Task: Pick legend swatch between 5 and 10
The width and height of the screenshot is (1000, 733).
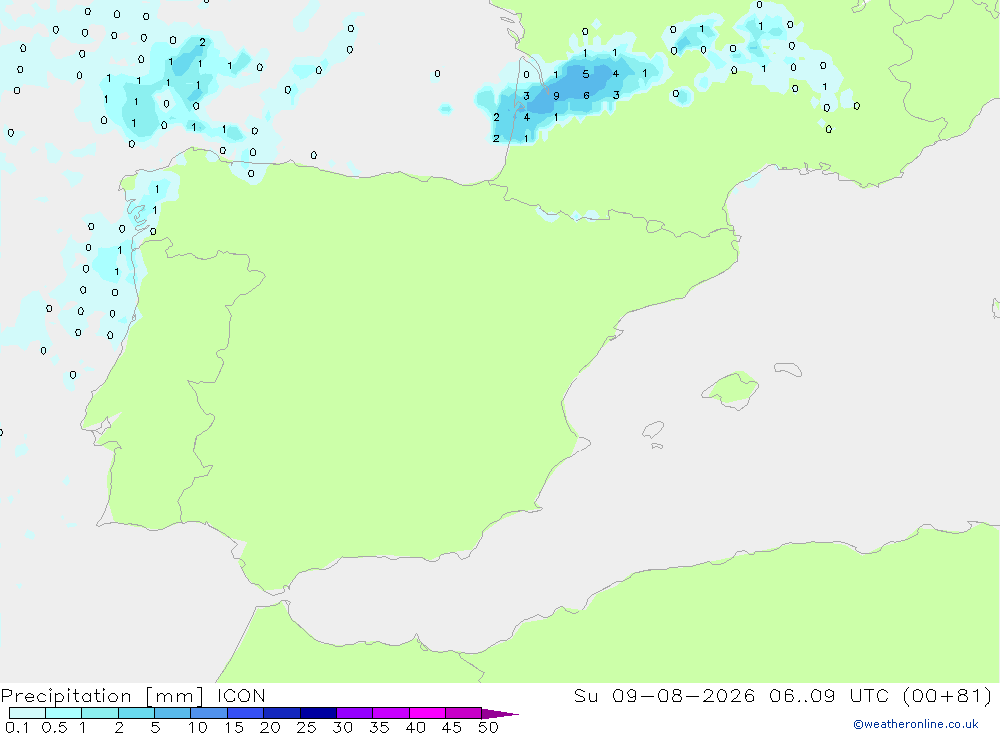Action: (173, 713)
